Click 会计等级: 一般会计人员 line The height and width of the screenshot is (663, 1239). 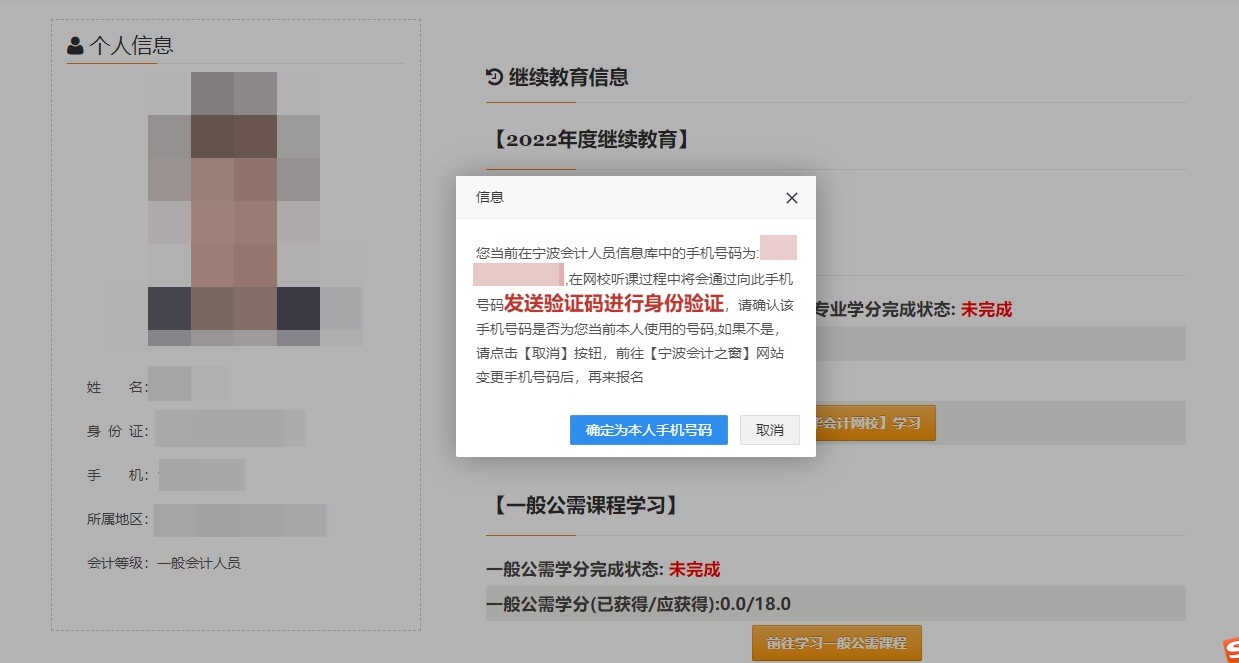tap(164, 563)
